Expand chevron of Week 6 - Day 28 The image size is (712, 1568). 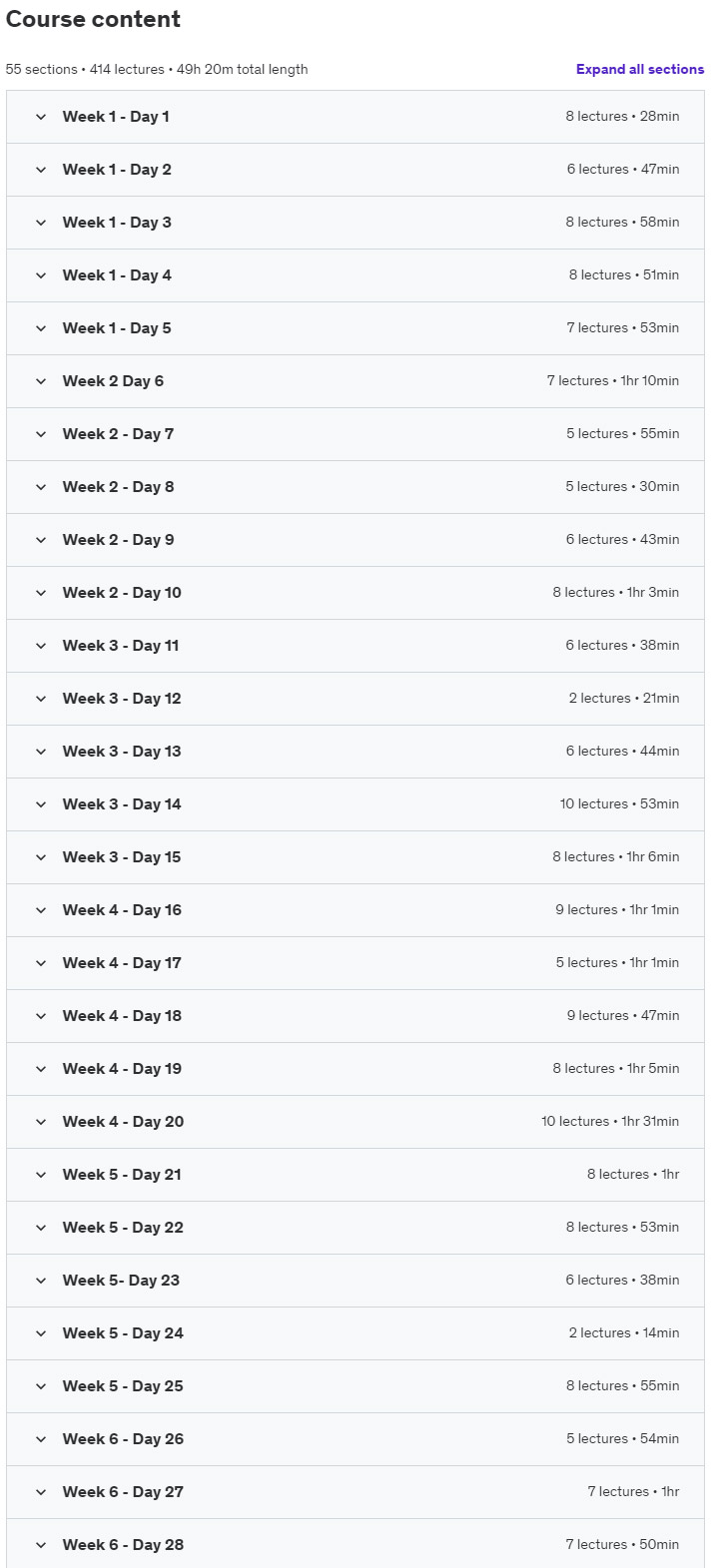[41, 1545]
